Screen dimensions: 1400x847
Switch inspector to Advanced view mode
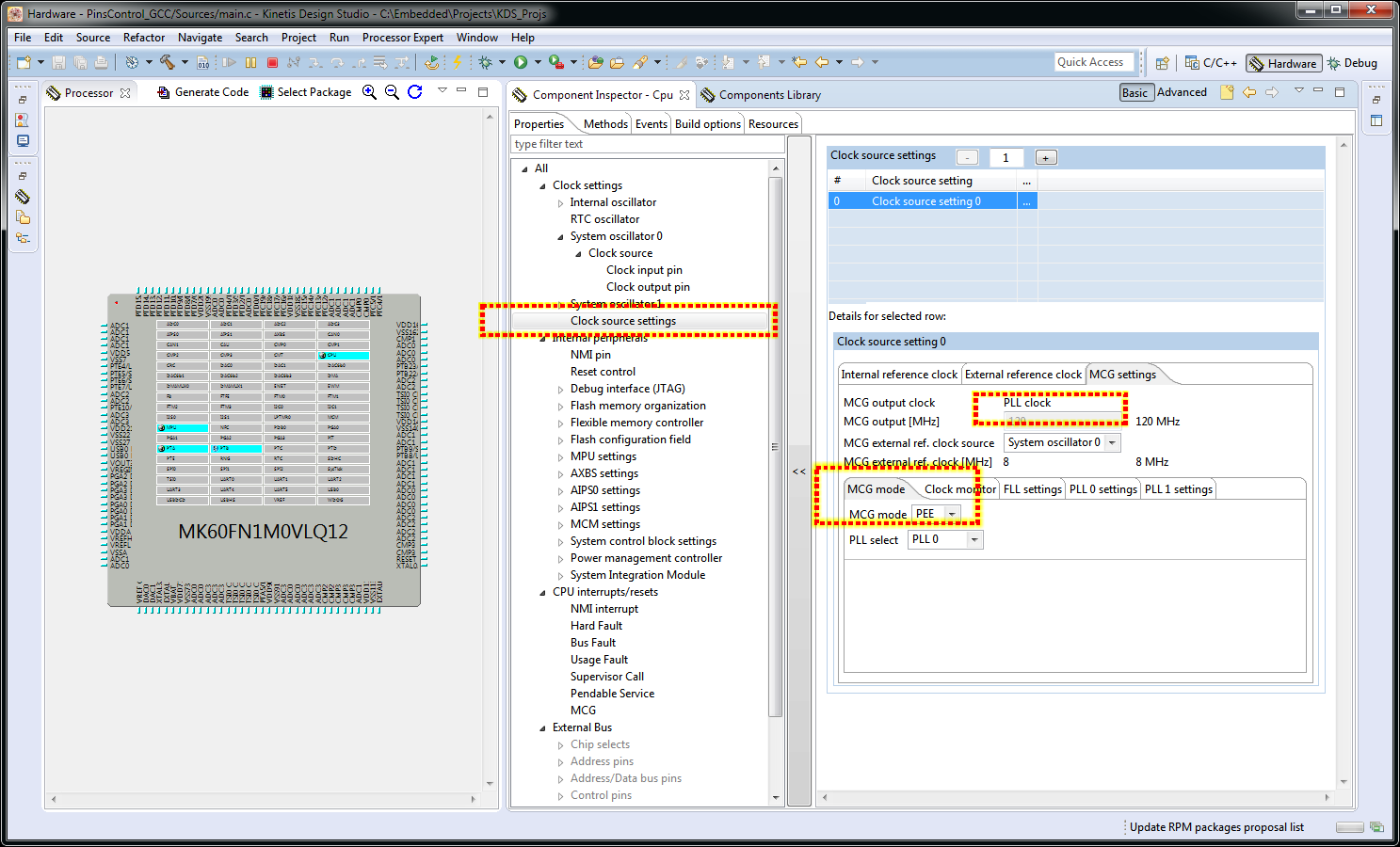point(1182,92)
